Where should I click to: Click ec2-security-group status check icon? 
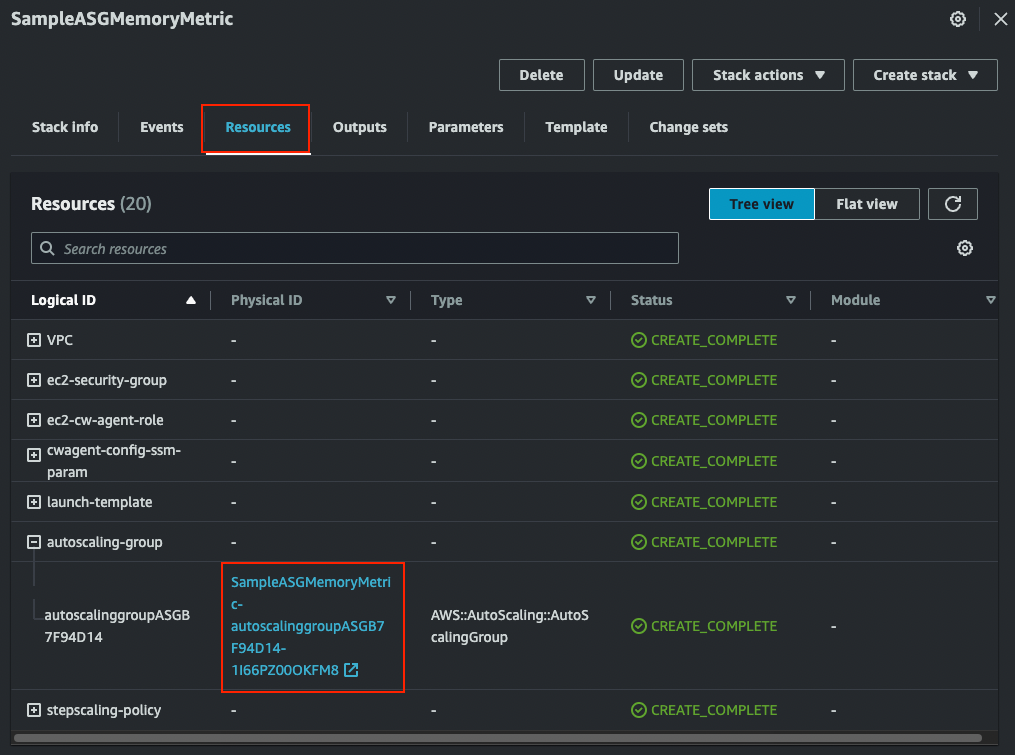click(638, 380)
